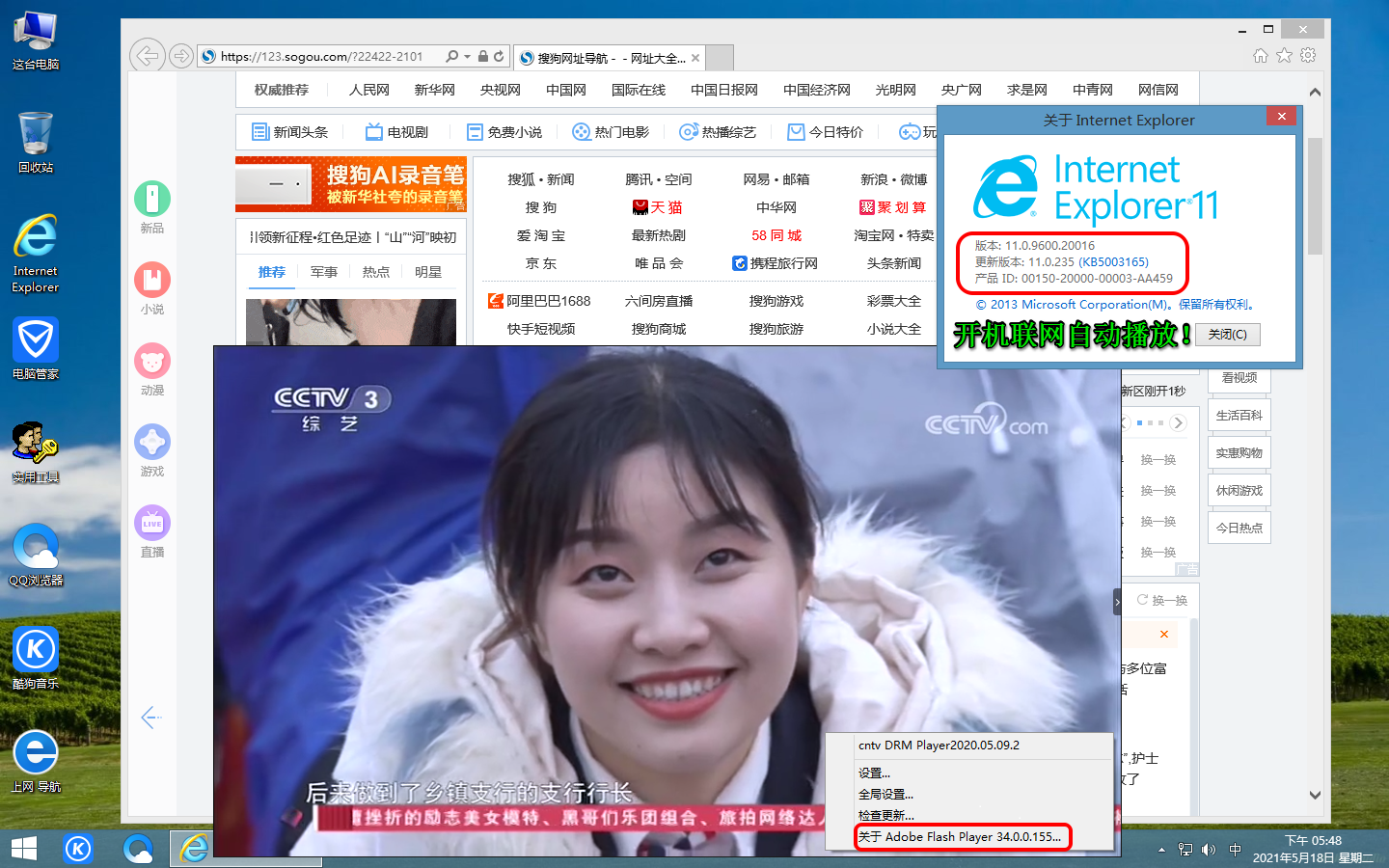Open 上网导航 desktop shortcut
This screenshot has width=1389, height=868.
click(x=36, y=762)
